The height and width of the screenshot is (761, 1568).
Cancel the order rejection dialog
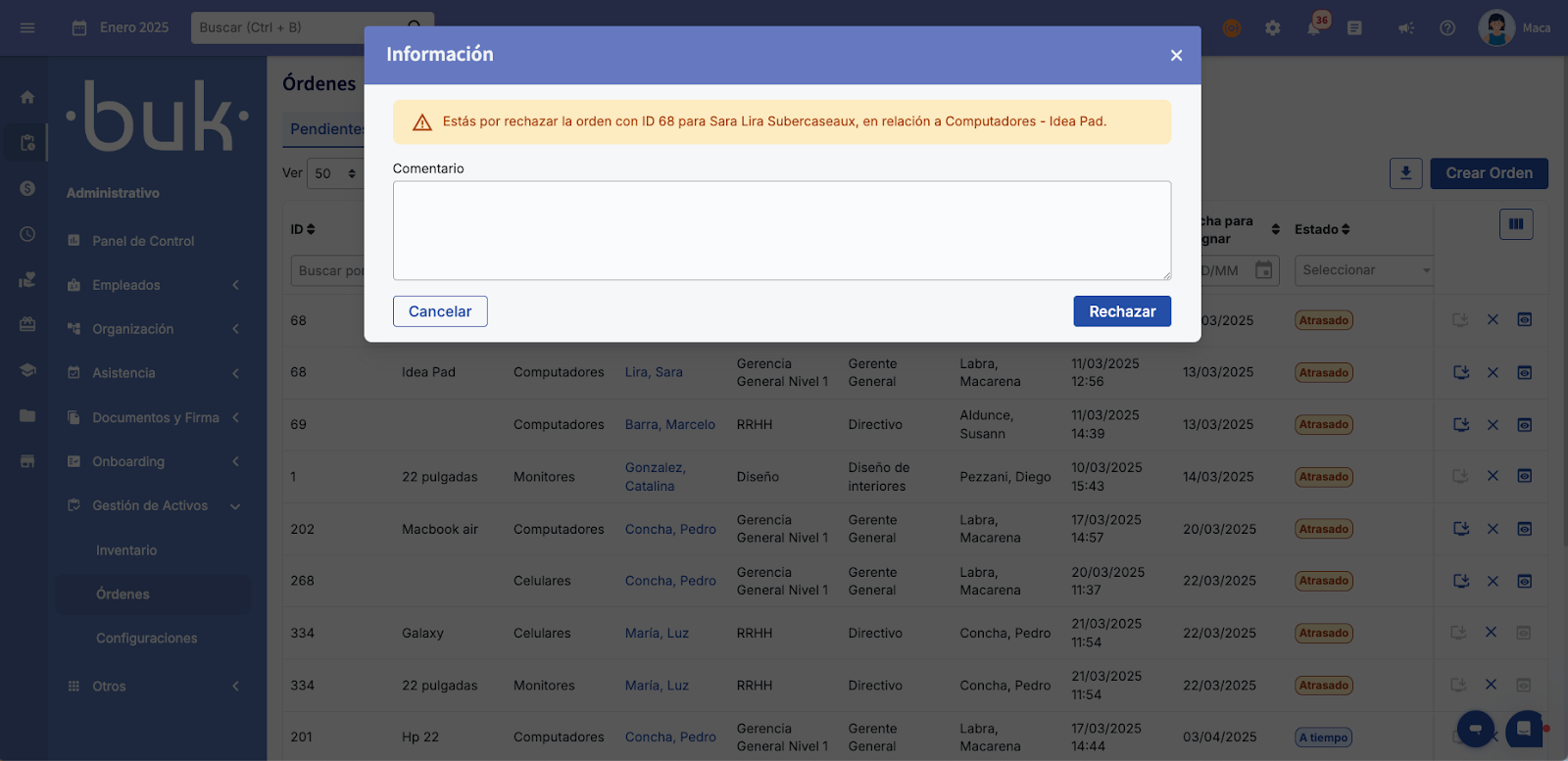point(440,311)
